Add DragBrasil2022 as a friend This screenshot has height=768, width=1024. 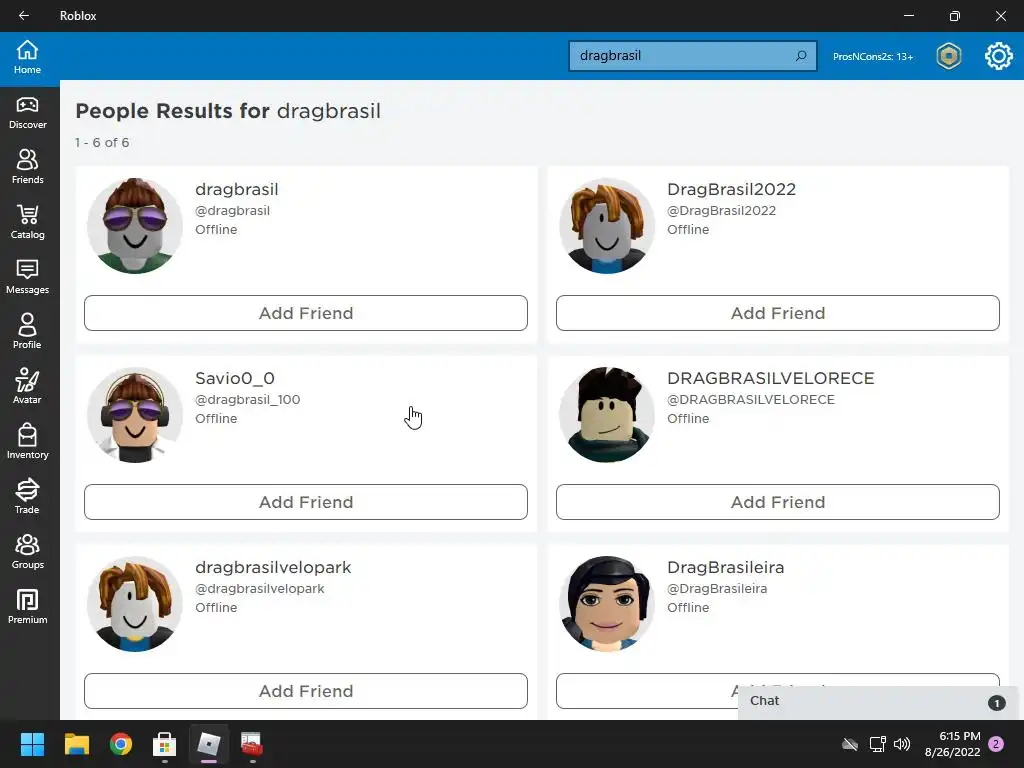coord(778,313)
